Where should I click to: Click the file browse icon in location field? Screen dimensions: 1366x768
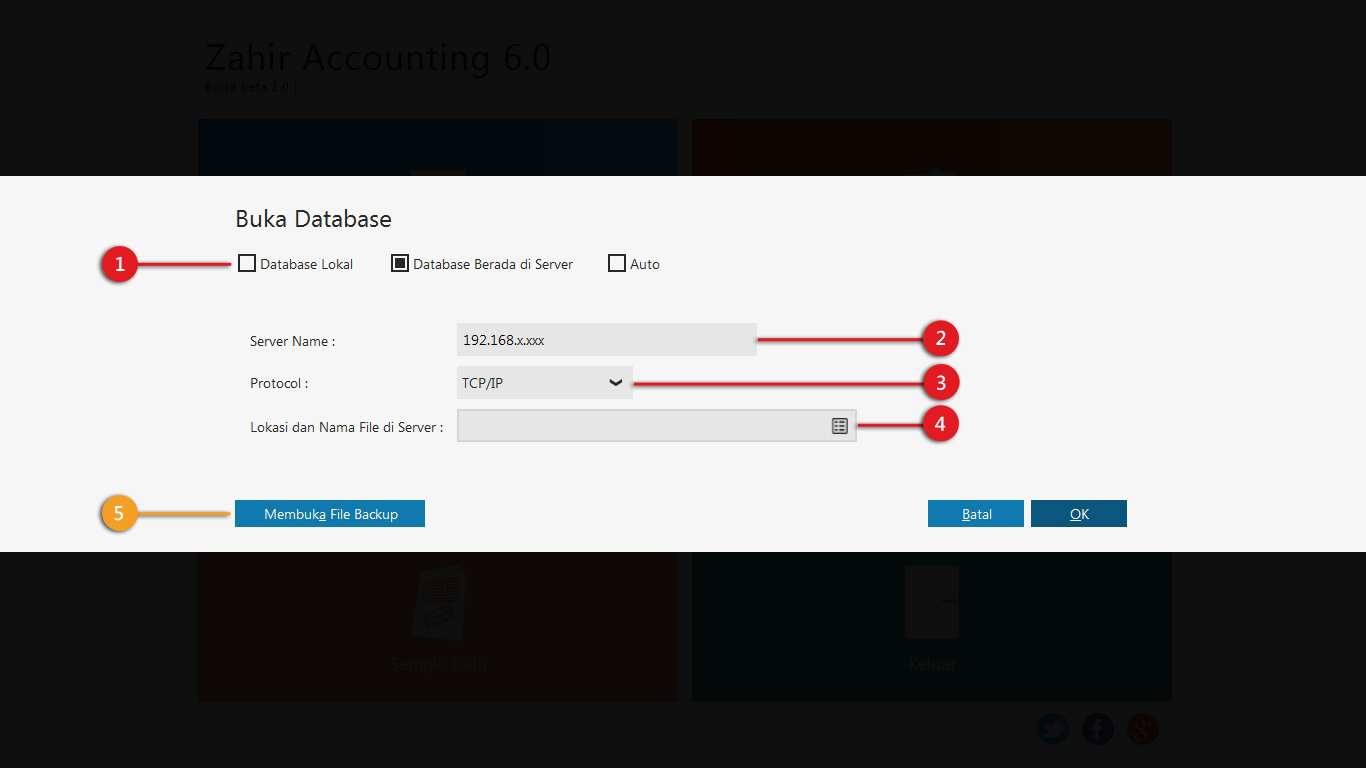pos(839,426)
